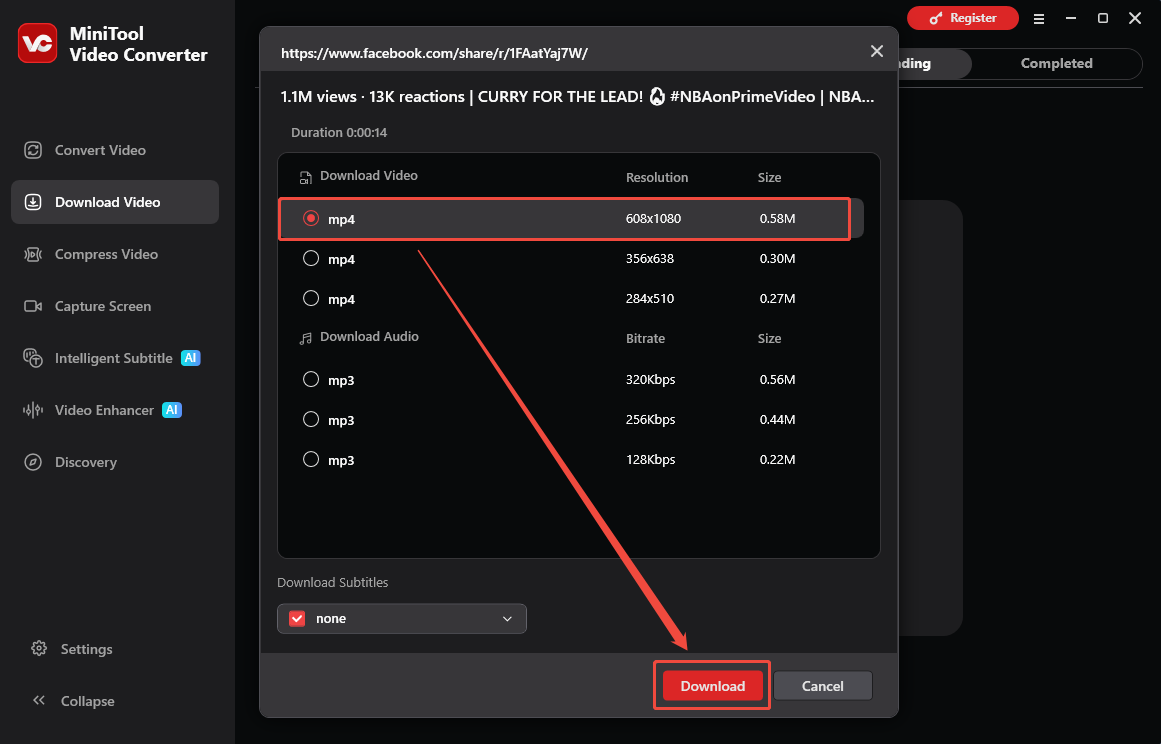Select the mp4 356x638 radio option
Screen dimensions: 1161x744
click(x=311, y=258)
